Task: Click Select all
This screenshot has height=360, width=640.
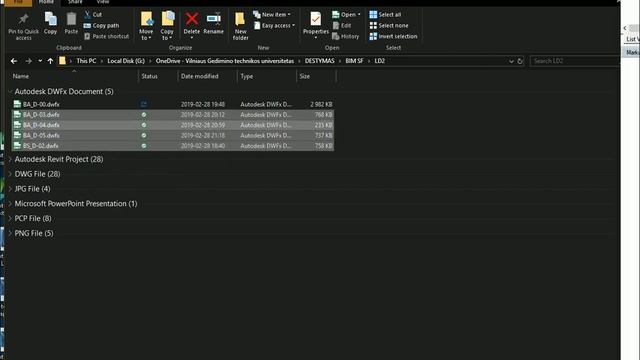Action: tap(385, 15)
